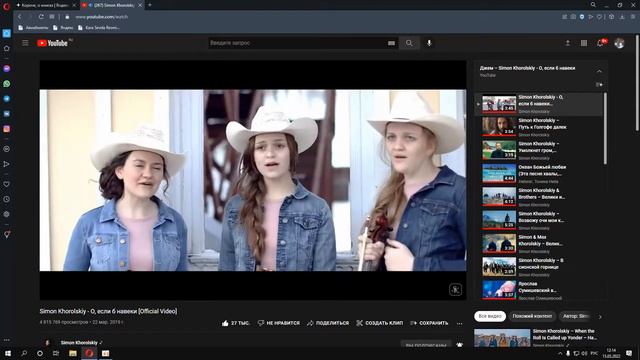Save playlist icon in mix panel

(599, 84)
